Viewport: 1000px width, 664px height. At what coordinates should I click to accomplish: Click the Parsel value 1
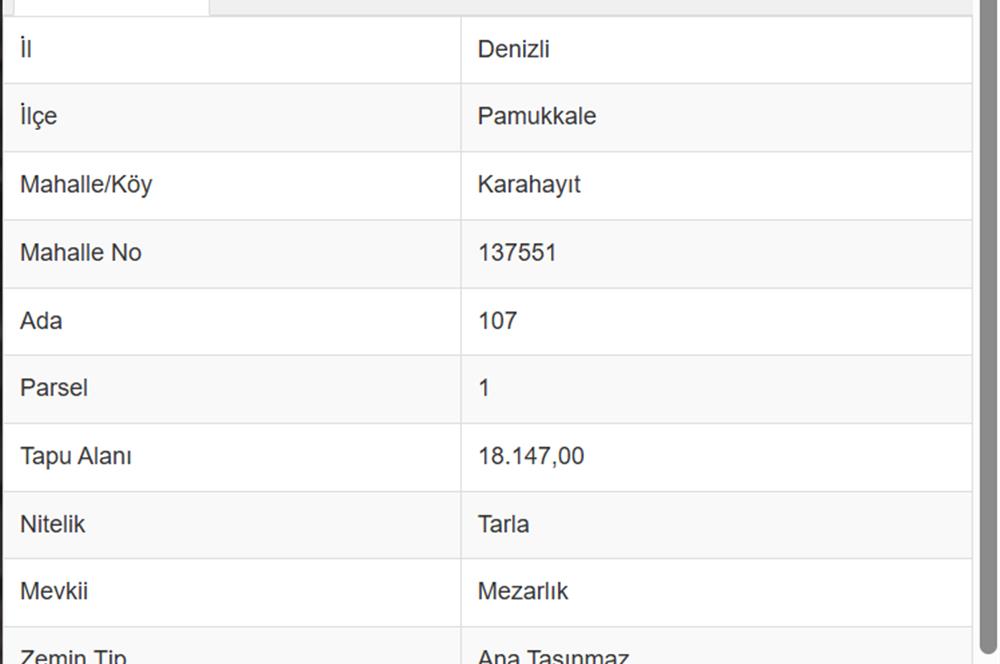pos(484,388)
